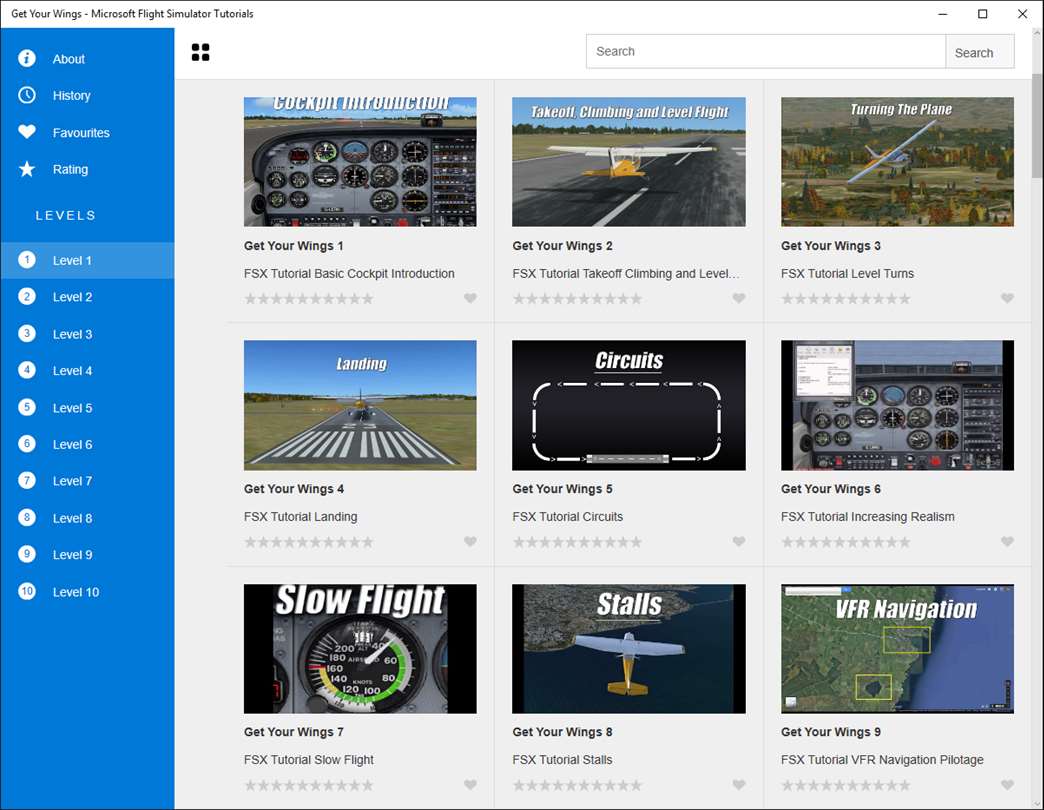Click the Level 3 number badge
Viewport: 1044px width, 810px height.
point(27,333)
